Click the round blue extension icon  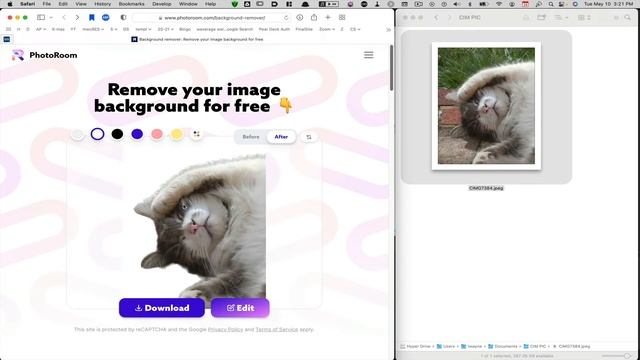pyautogui.click(x=106, y=18)
